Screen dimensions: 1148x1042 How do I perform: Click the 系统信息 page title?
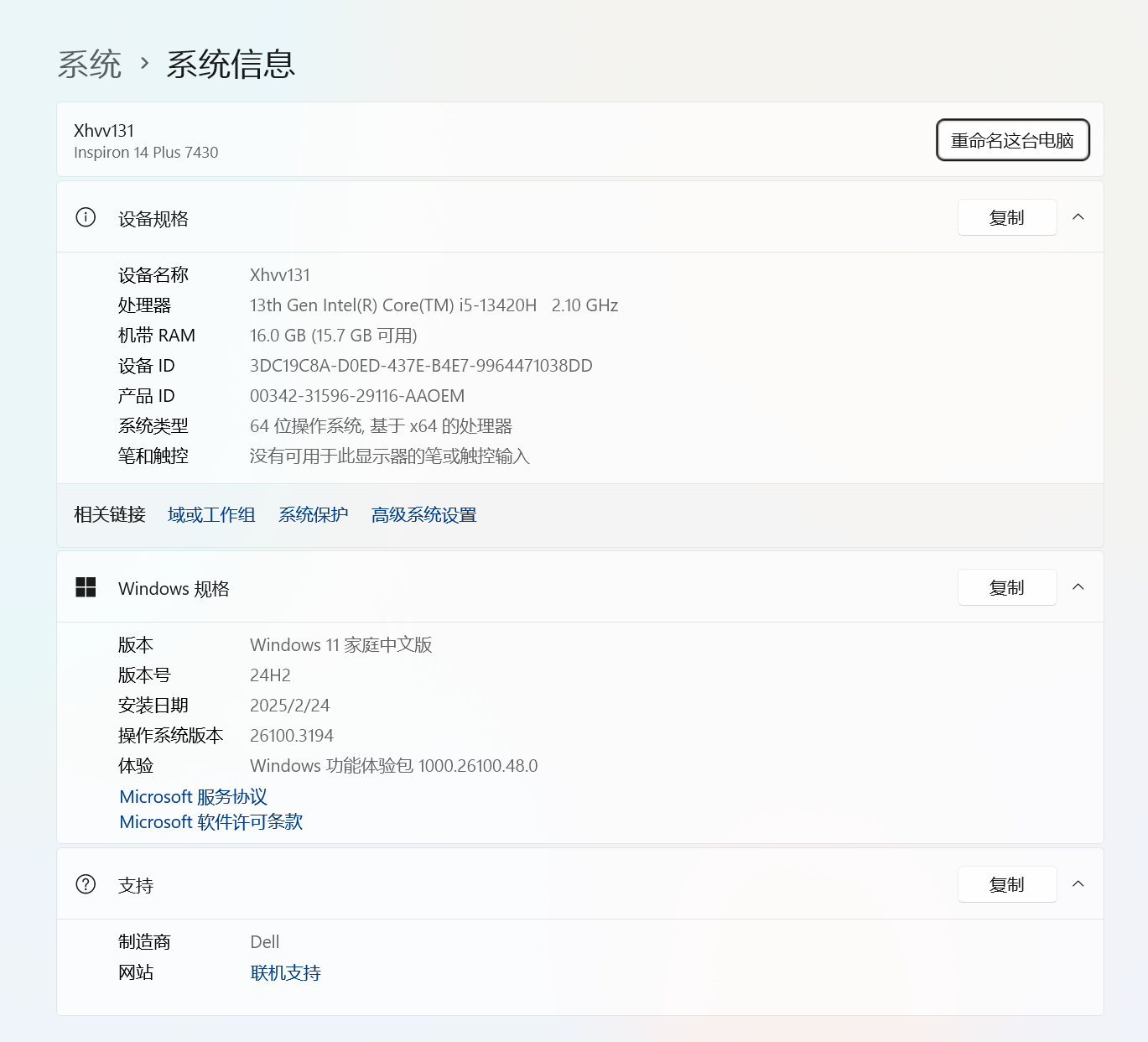click(231, 64)
